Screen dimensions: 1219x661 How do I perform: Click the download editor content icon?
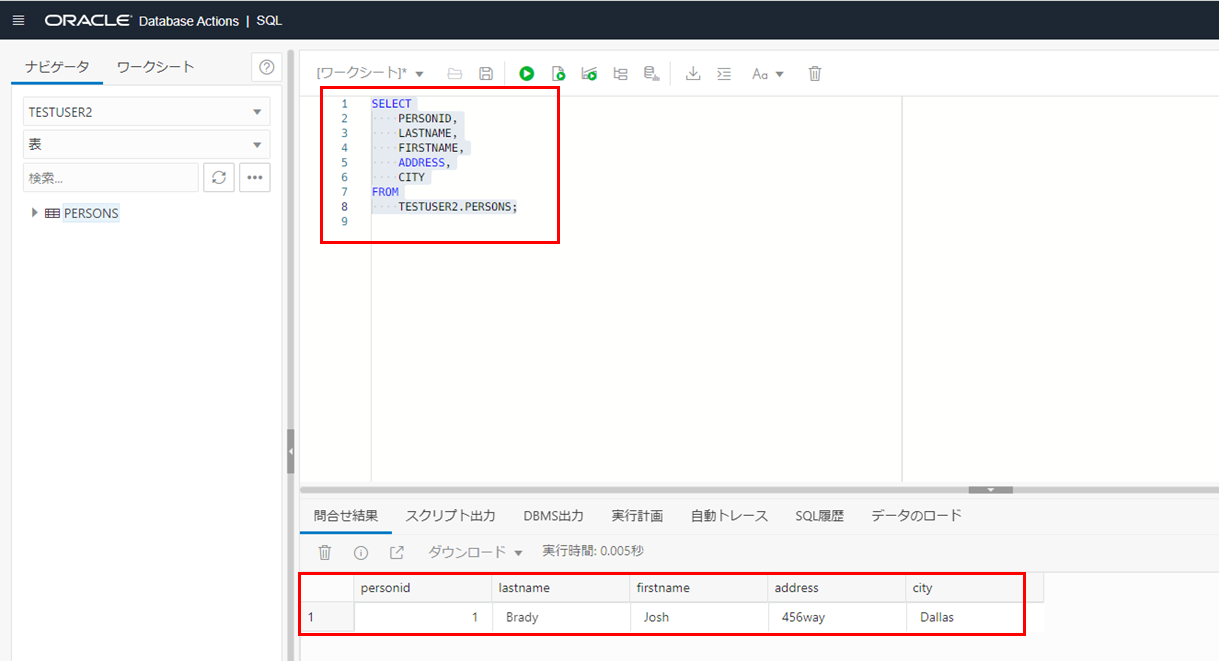tap(692, 74)
